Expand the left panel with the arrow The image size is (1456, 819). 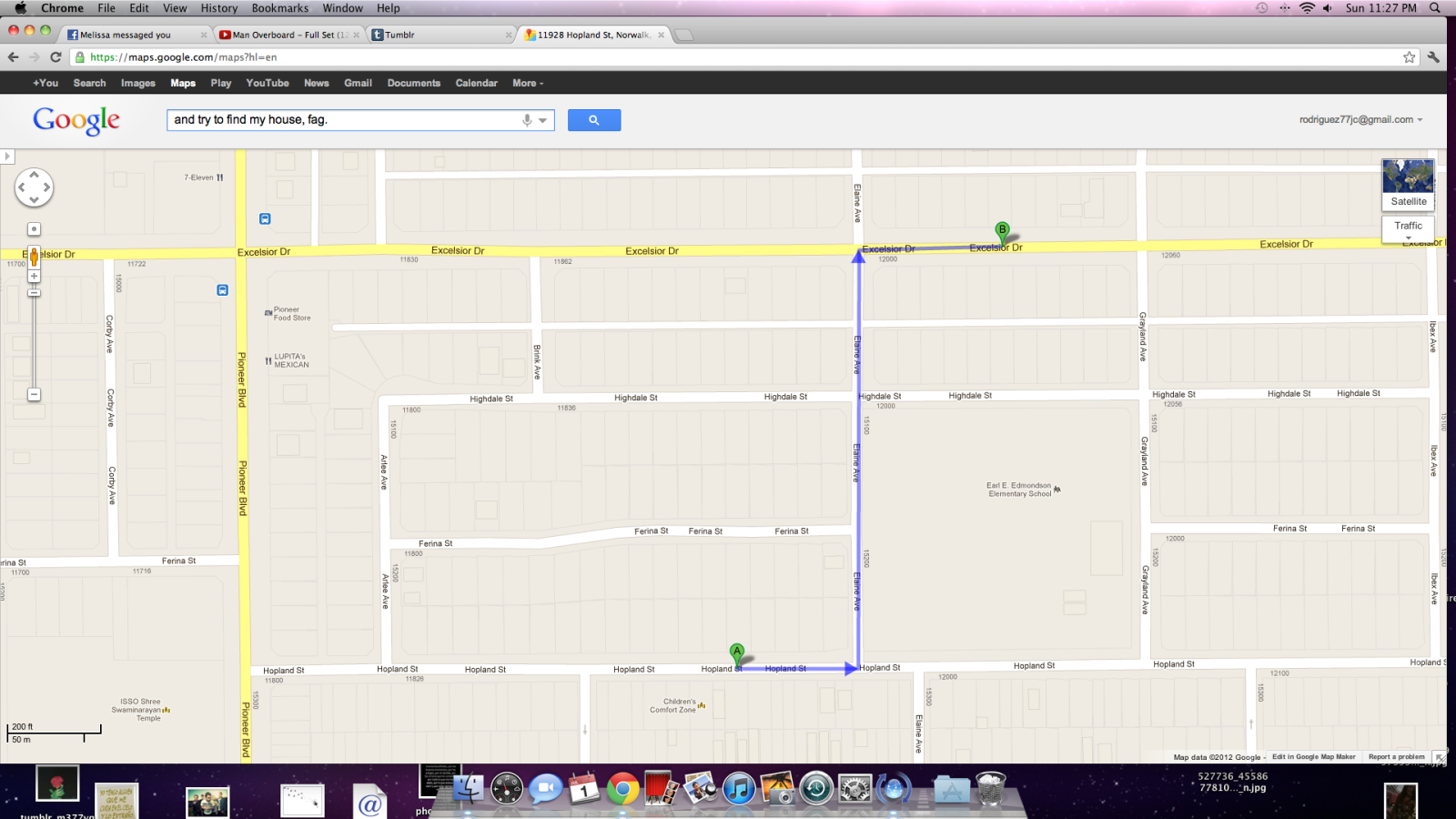(x=7, y=157)
